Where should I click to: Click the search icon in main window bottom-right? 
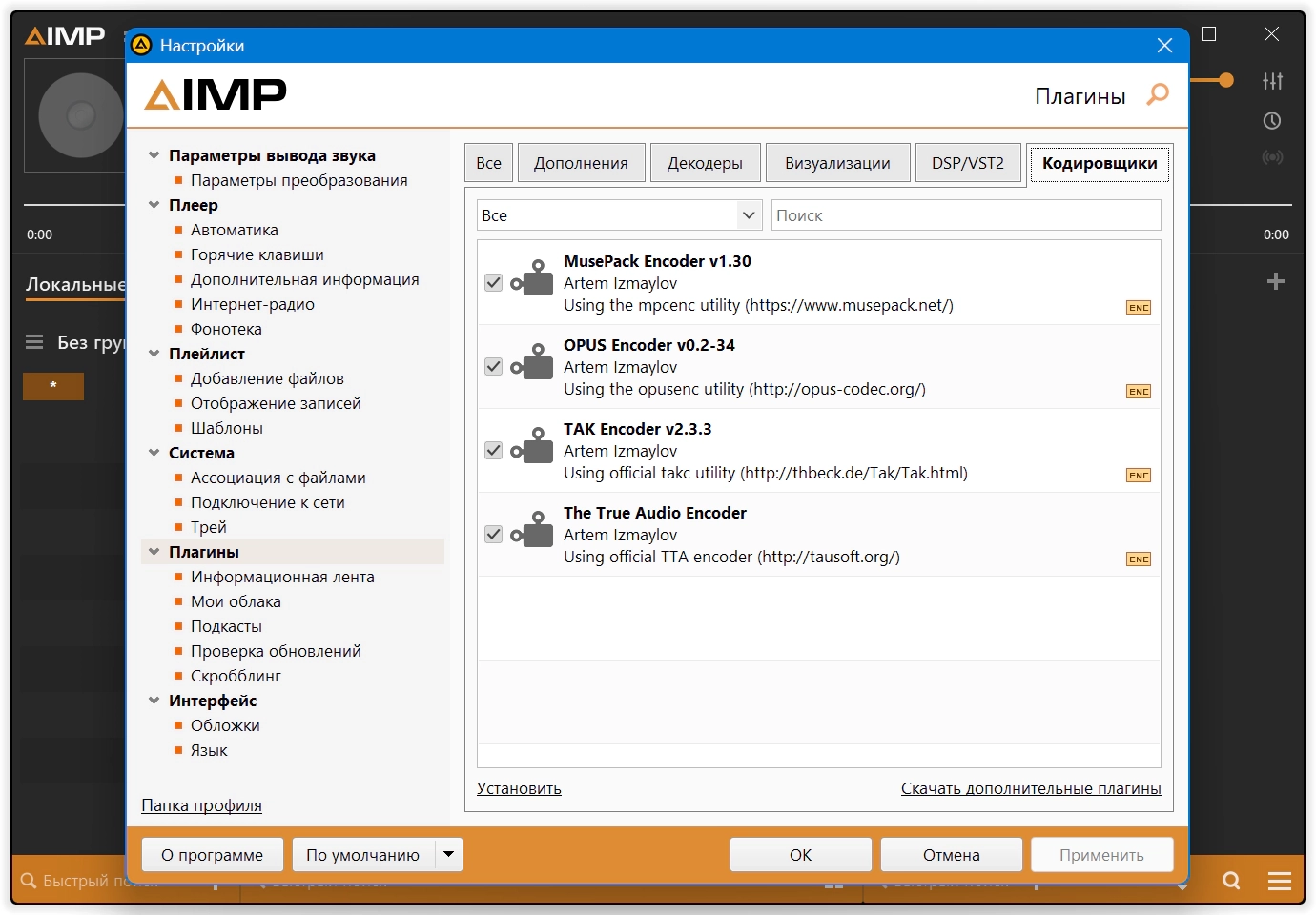coord(1232,881)
